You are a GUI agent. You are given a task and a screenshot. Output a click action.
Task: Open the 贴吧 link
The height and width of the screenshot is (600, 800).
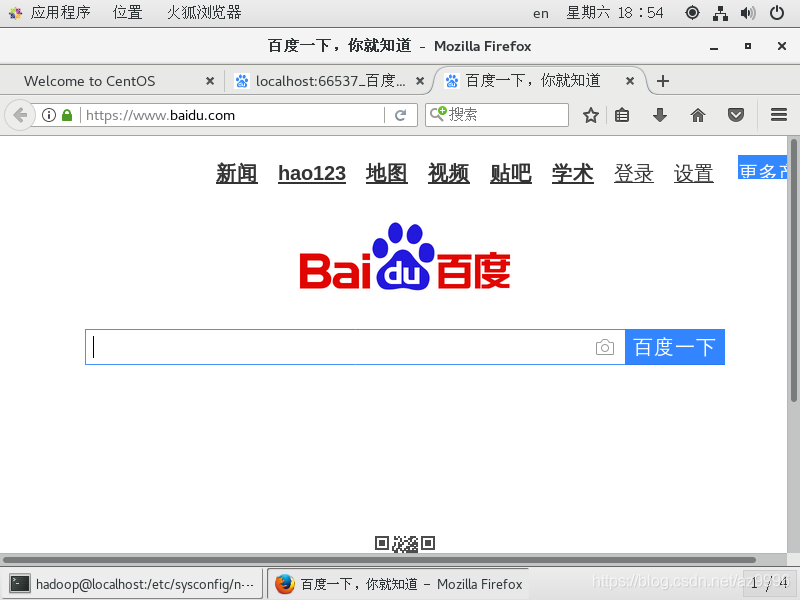[x=511, y=173]
